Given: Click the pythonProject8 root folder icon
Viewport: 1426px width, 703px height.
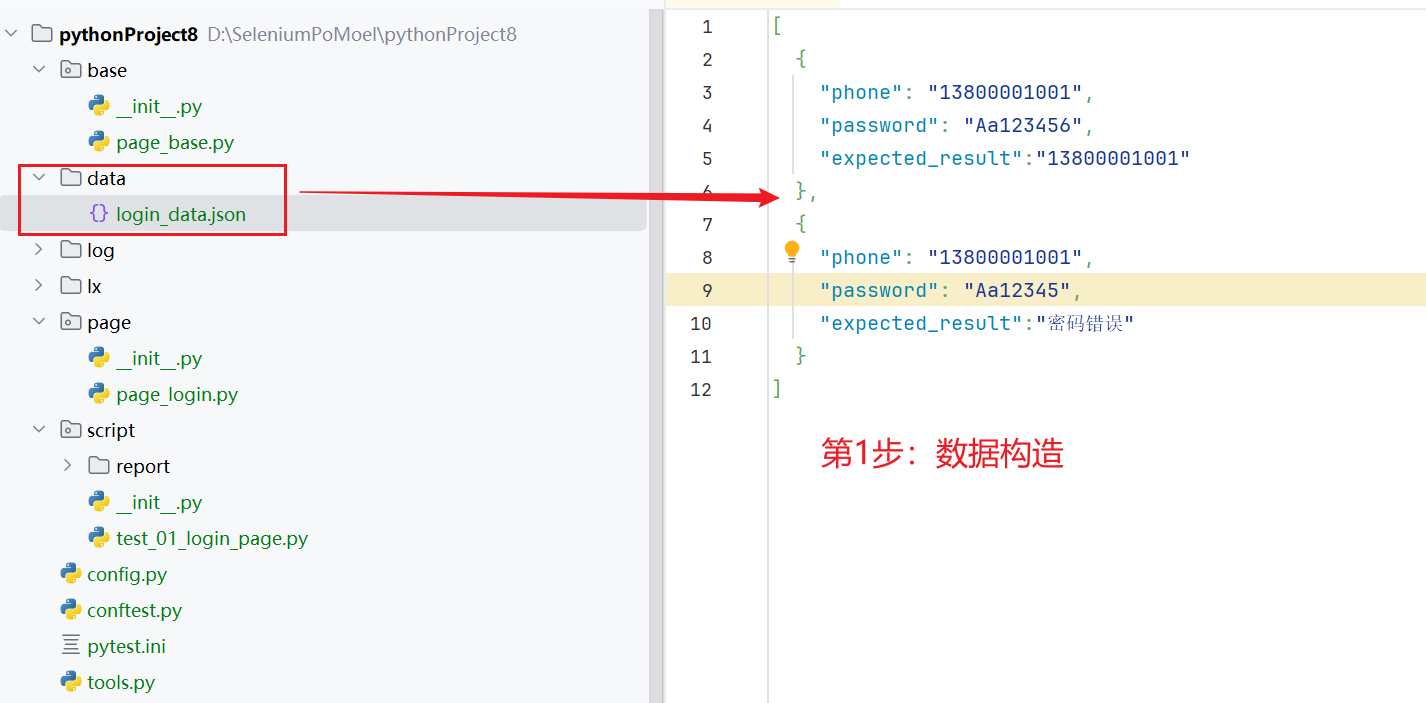Looking at the screenshot, I should point(42,34).
